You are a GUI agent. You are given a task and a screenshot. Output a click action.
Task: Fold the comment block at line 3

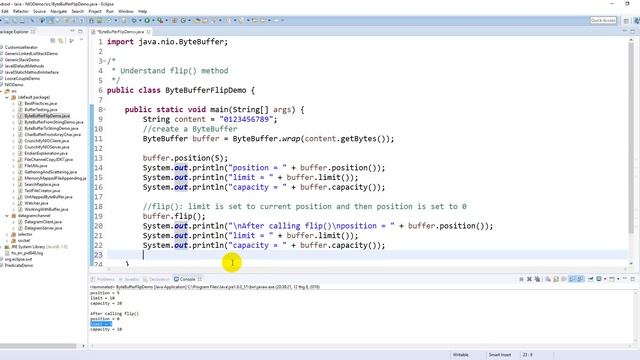[x=104, y=61]
